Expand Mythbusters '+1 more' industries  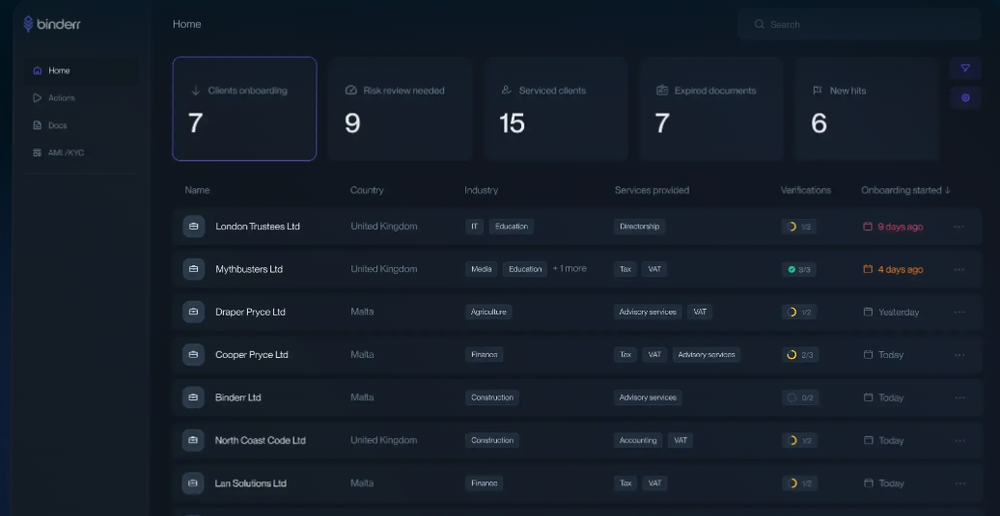click(x=570, y=269)
